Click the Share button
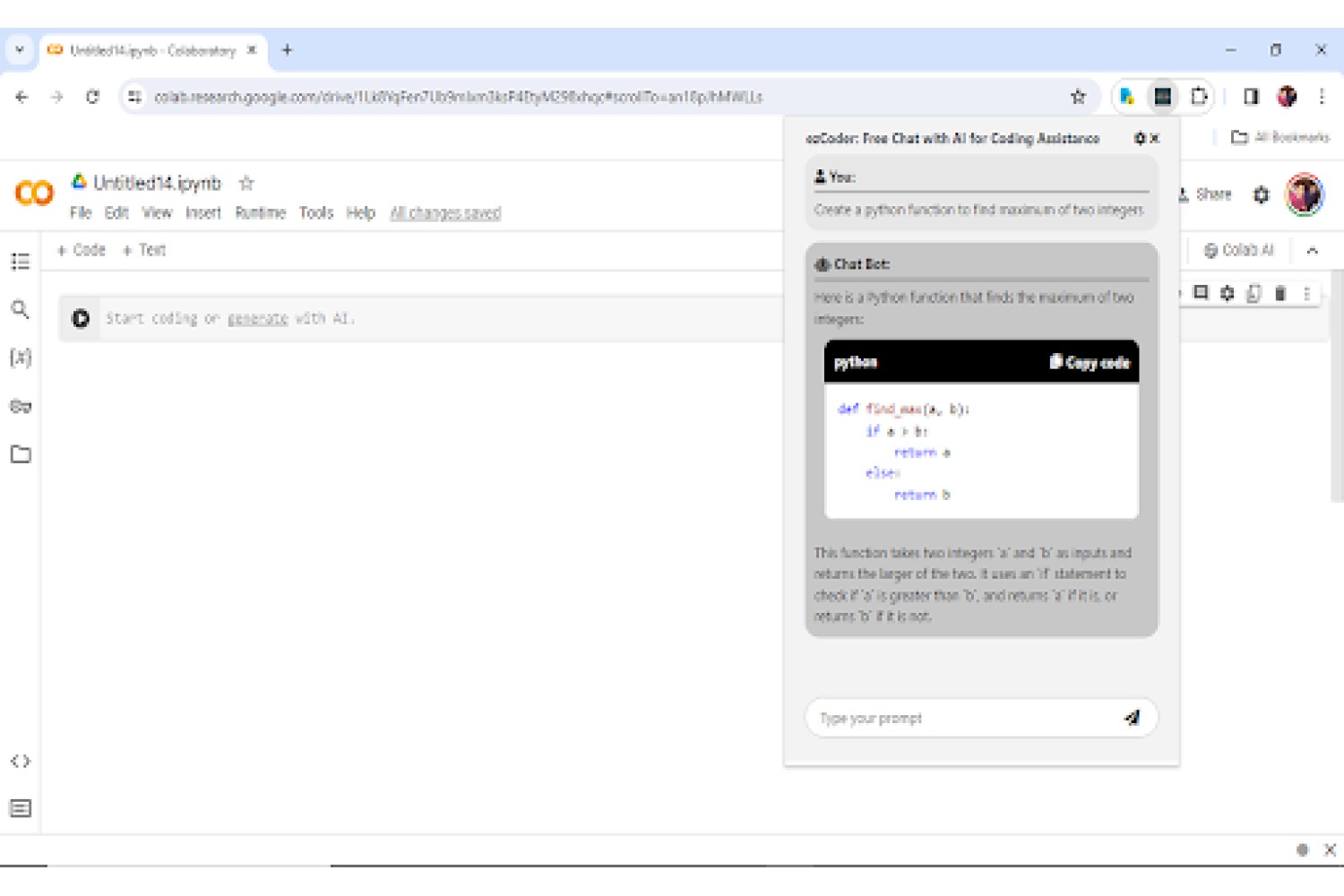The height and width of the screenshot is (896, 1344). click(x=1205, y=194)
